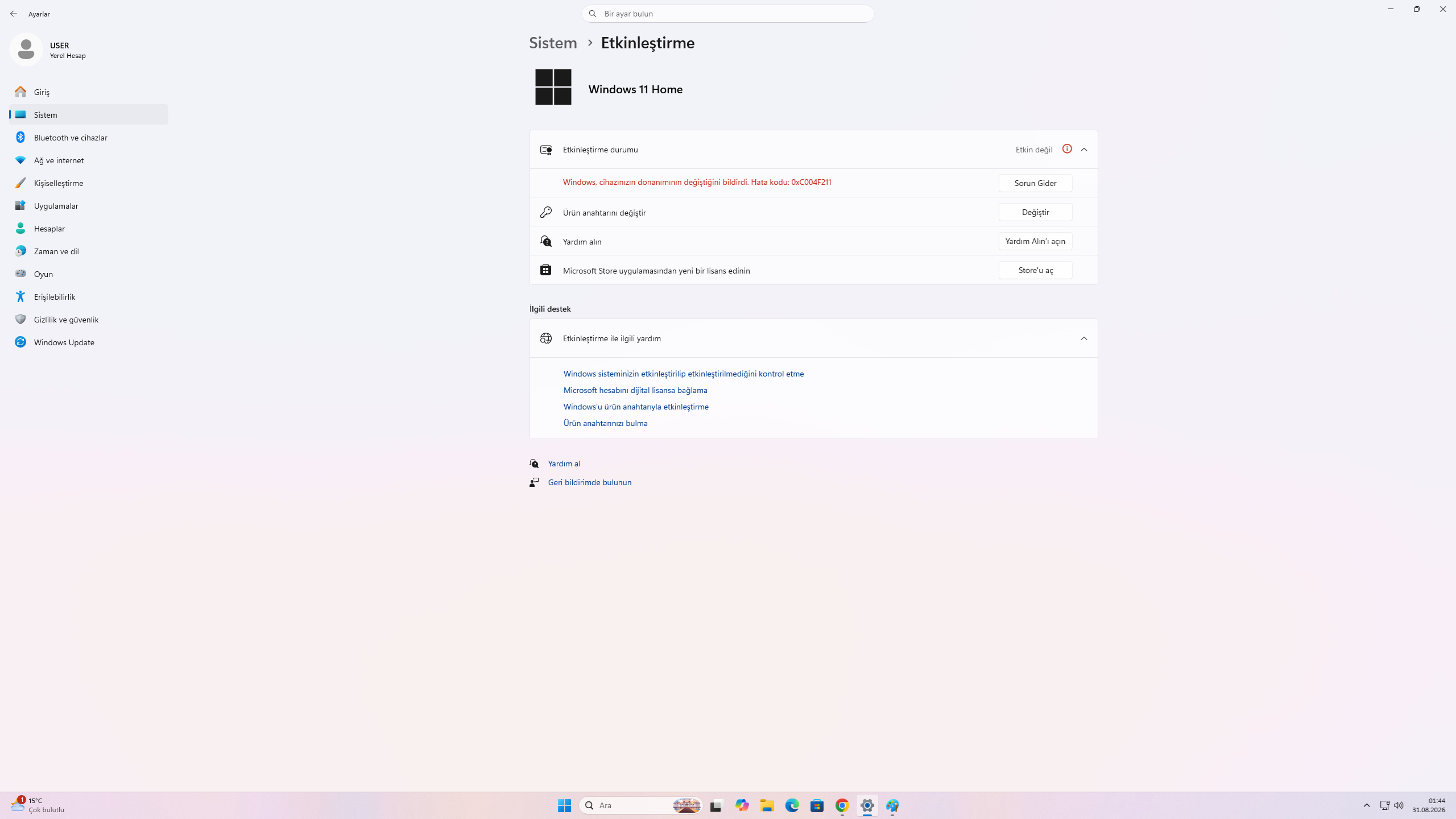The width and height of the screenshot is (1456, 819).
Task: Click the red activation warning icon
Action: (1067, 149)
